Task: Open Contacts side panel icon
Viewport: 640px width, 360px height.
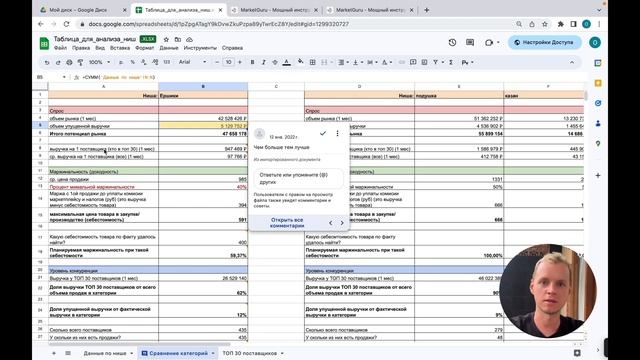Action: (x=598, y=123)
